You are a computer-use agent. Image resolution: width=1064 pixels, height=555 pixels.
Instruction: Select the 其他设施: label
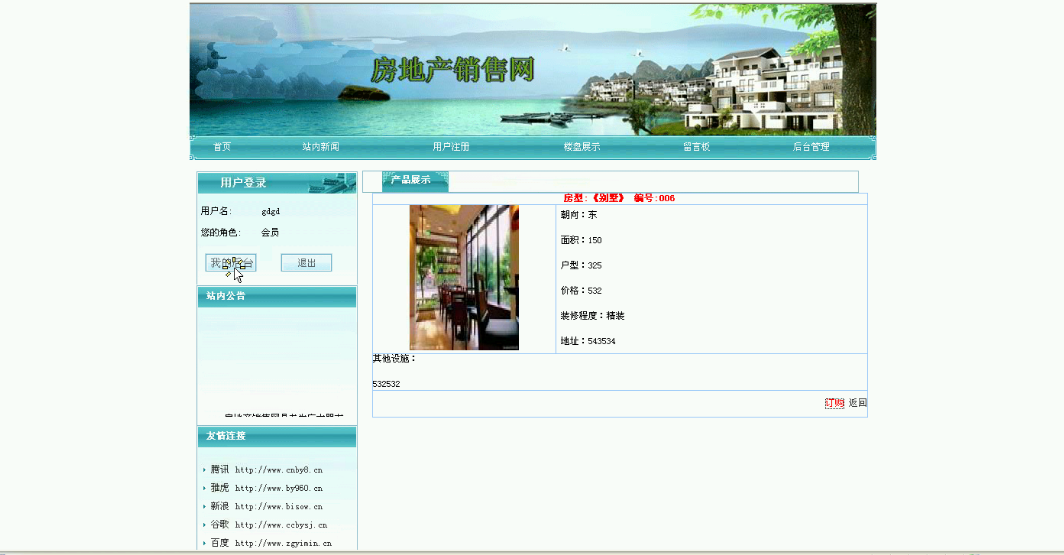394,358
